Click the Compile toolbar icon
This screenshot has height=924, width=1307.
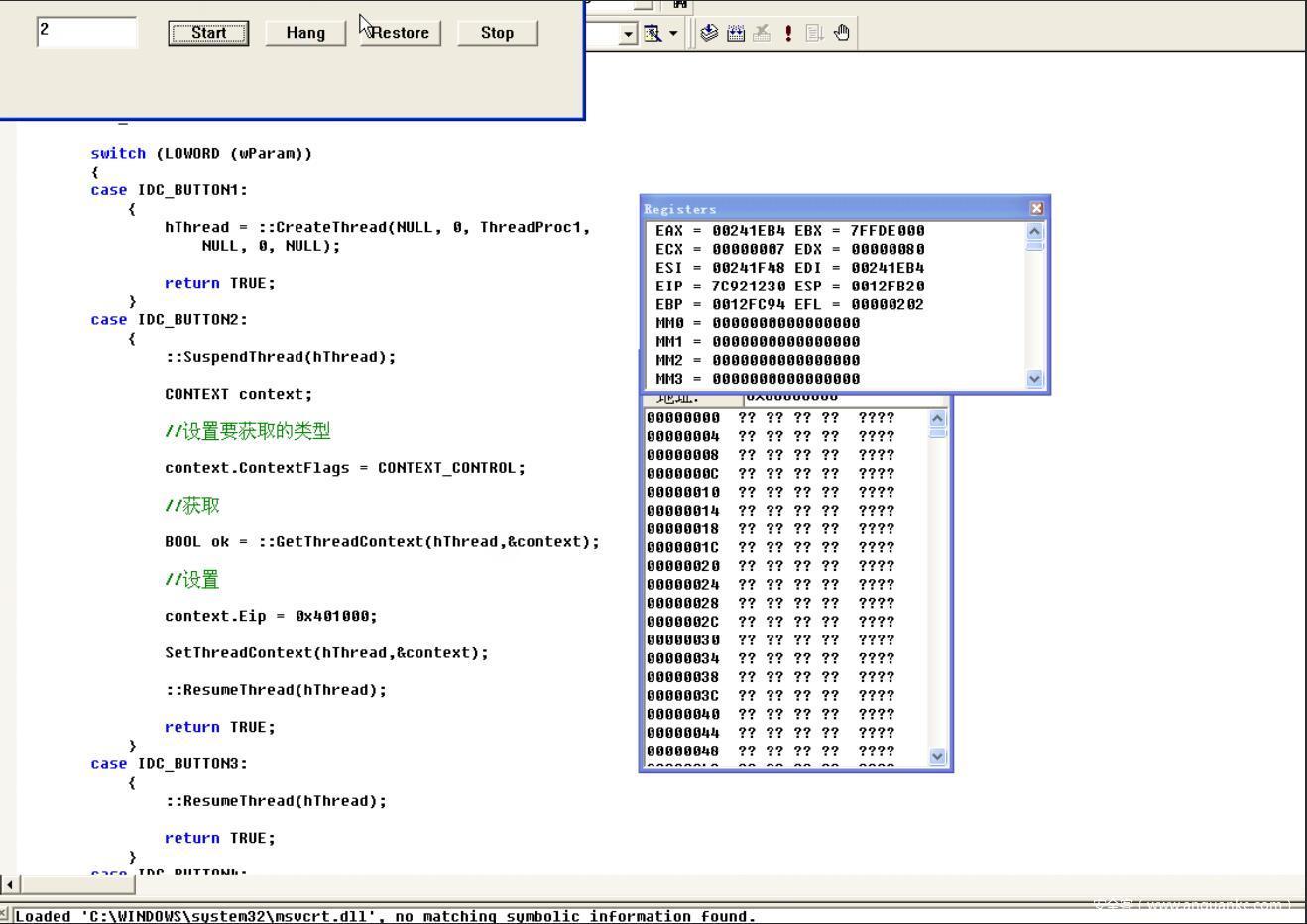[x=709, y=33]
